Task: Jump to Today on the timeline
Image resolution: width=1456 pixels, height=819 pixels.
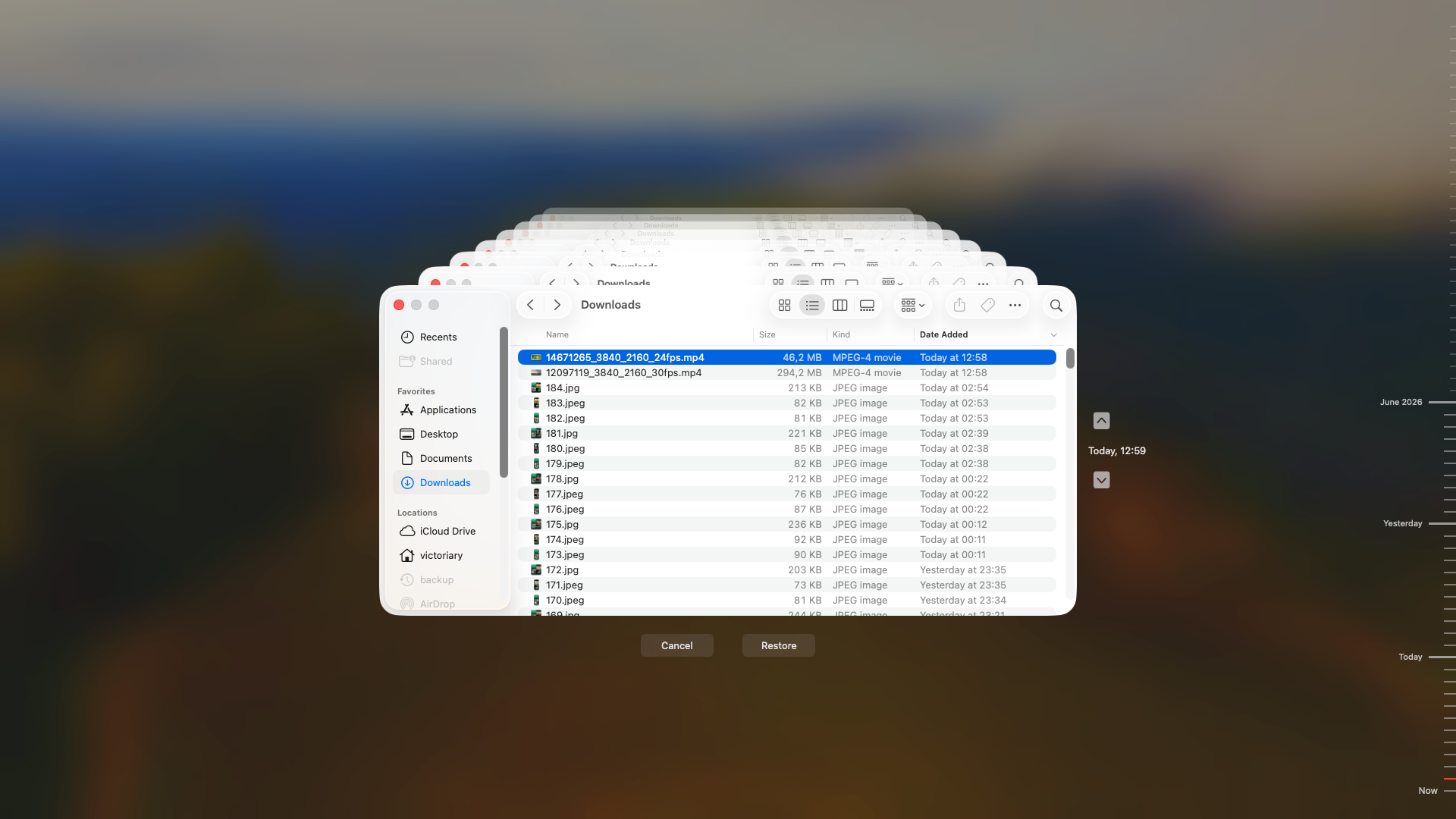Action: point(1410,657)
